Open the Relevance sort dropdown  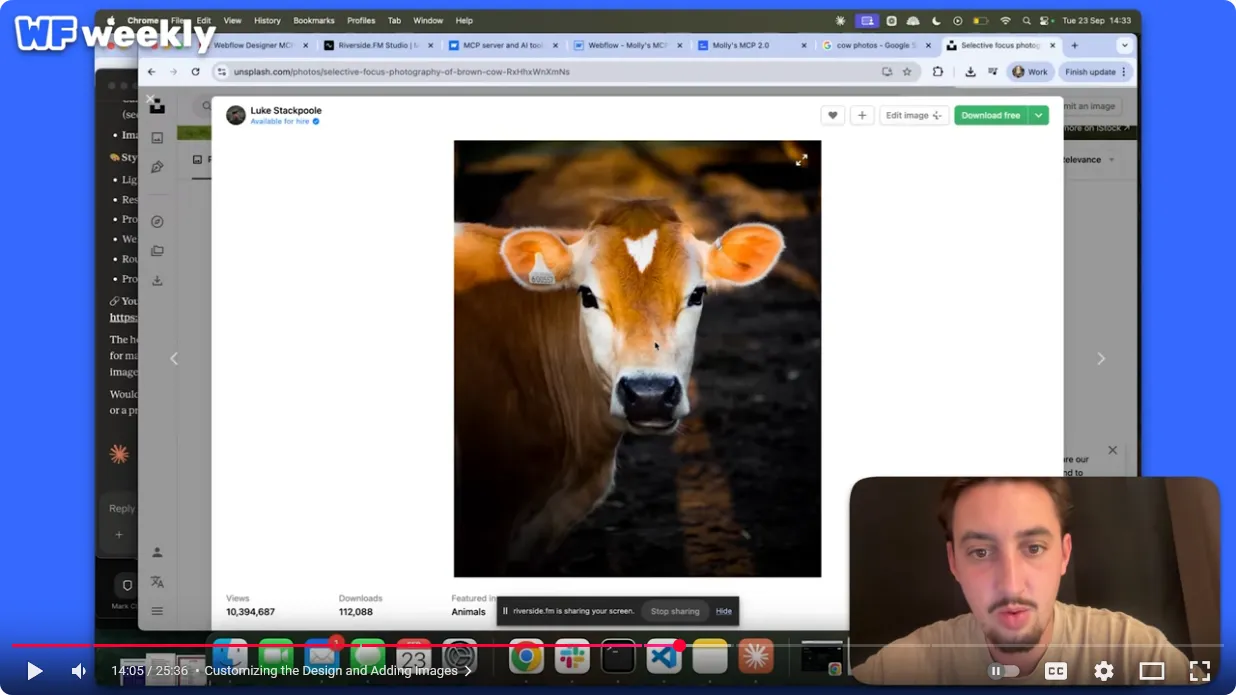1087,160
